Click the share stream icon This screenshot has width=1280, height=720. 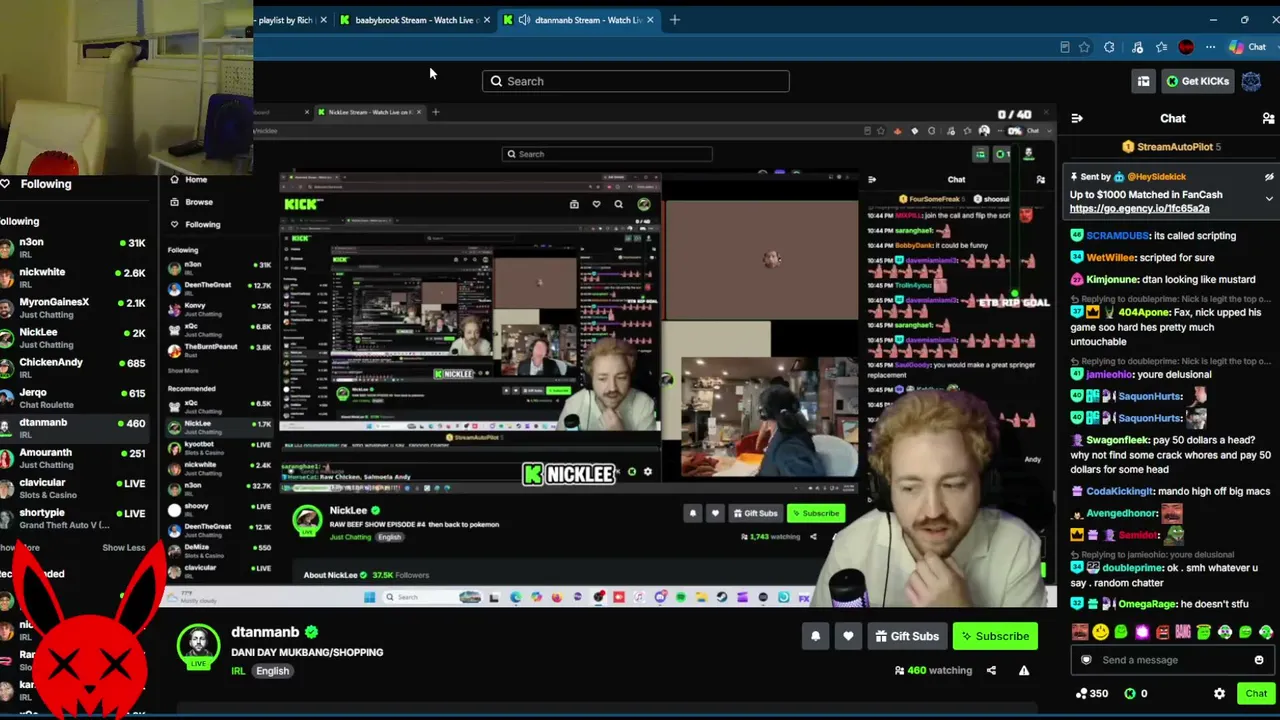point(991,670)
